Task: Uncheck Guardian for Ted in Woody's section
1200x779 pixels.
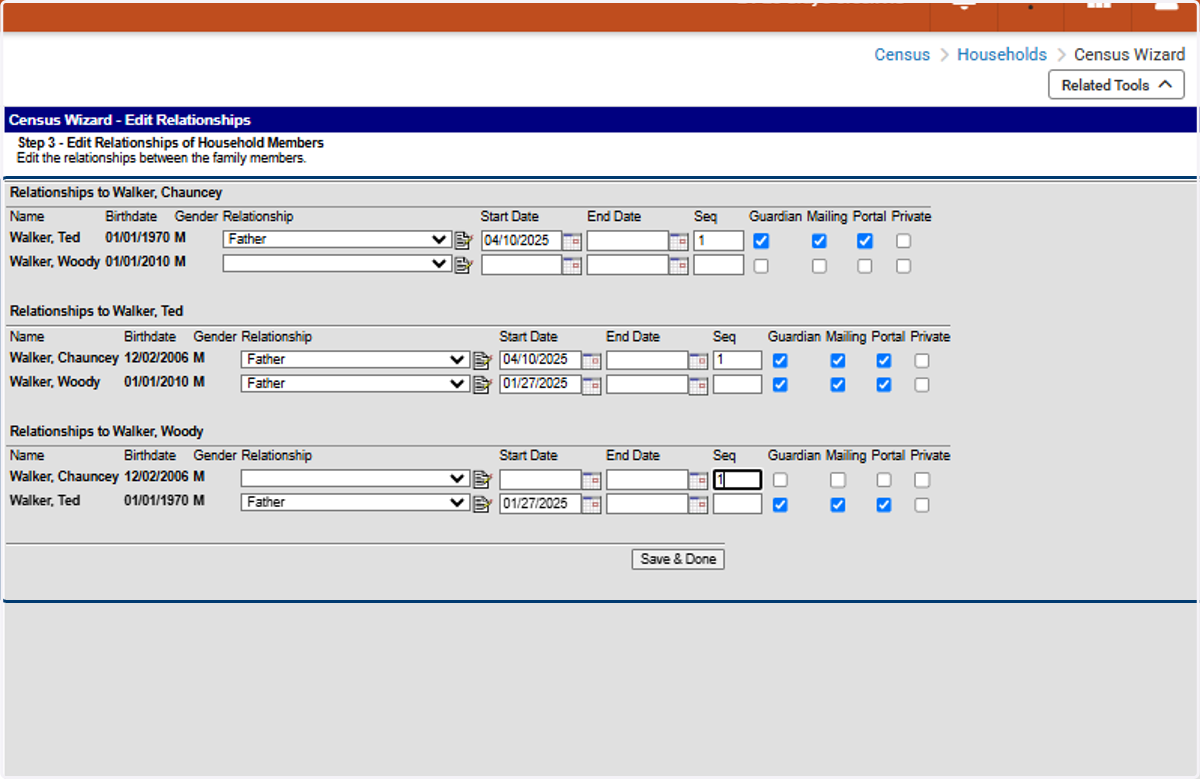Action: (x=780, y=504)
